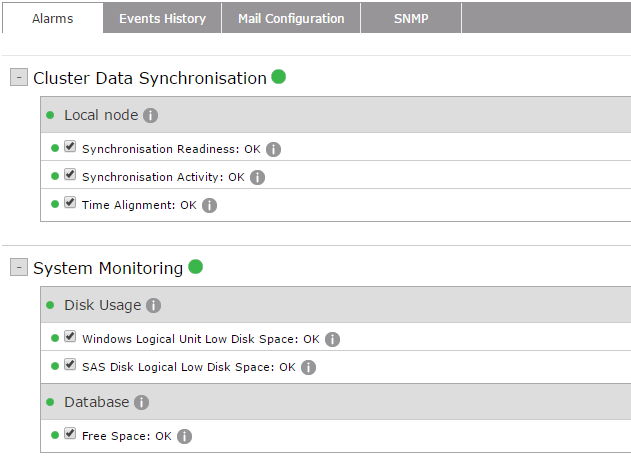Open info icon for Synchronisation Activity
The height and width of the screenshot is (457, 631).
[x=257, y=177]
